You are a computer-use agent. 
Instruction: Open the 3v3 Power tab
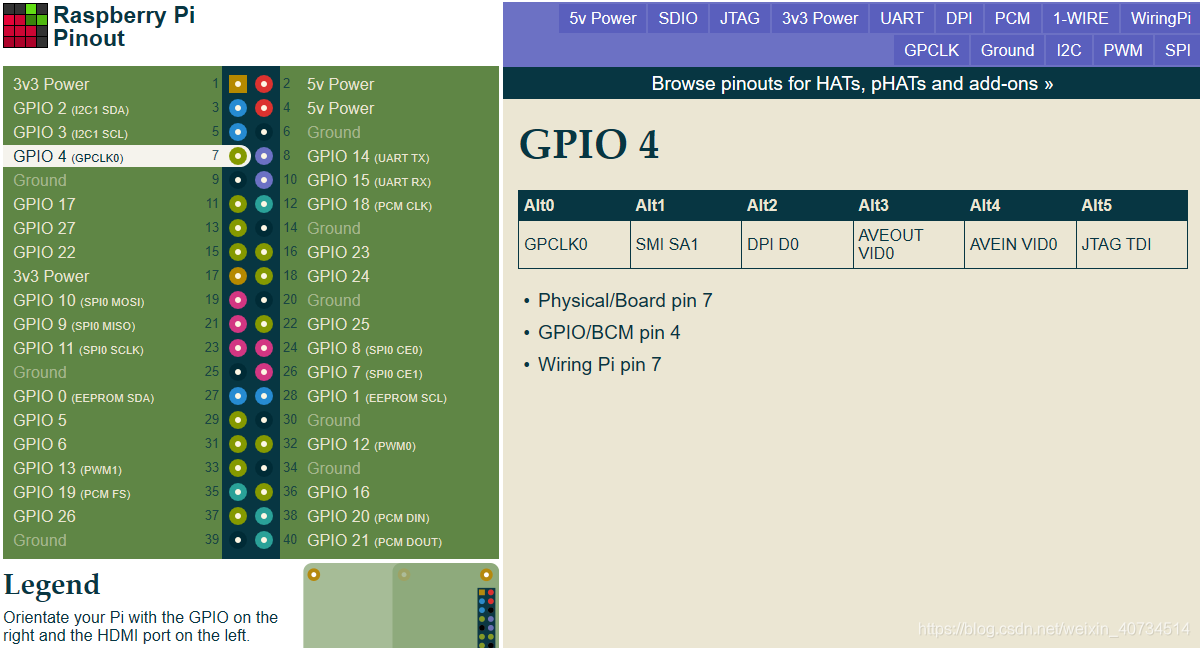820,18
